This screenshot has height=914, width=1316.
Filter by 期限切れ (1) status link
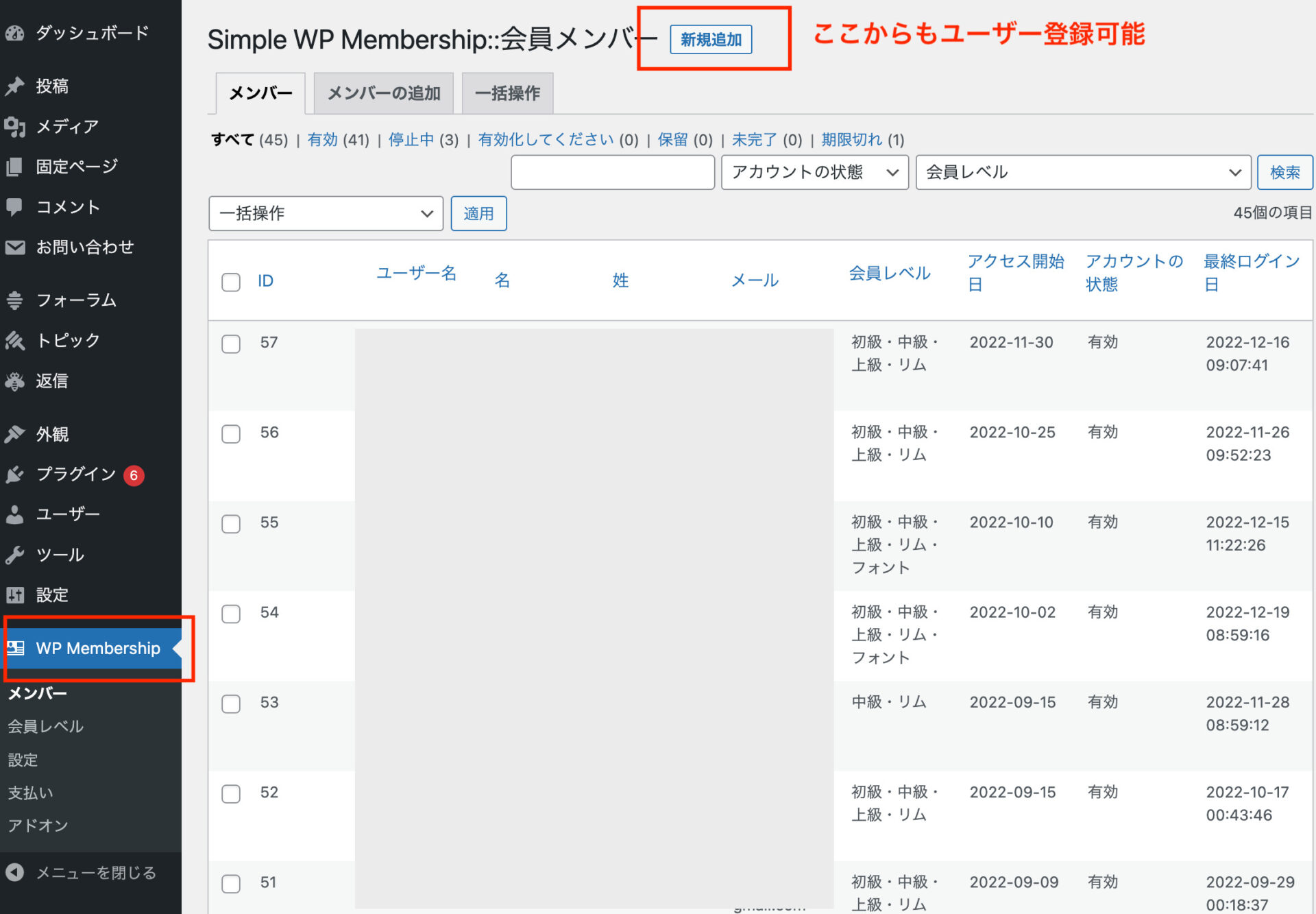862,140
